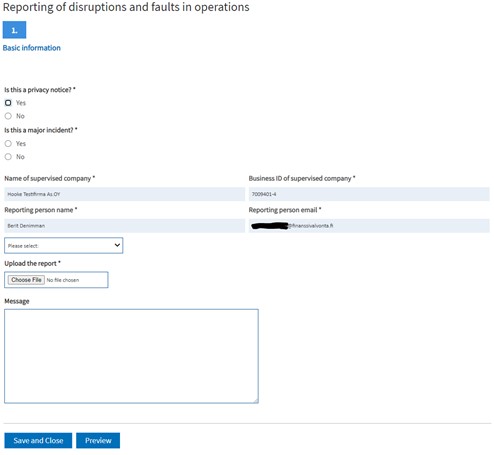Image resolution: width=494 pixels, height=455 pixels.
Task: Click the dropdown chevron arrow
Action: click(117, 245)
